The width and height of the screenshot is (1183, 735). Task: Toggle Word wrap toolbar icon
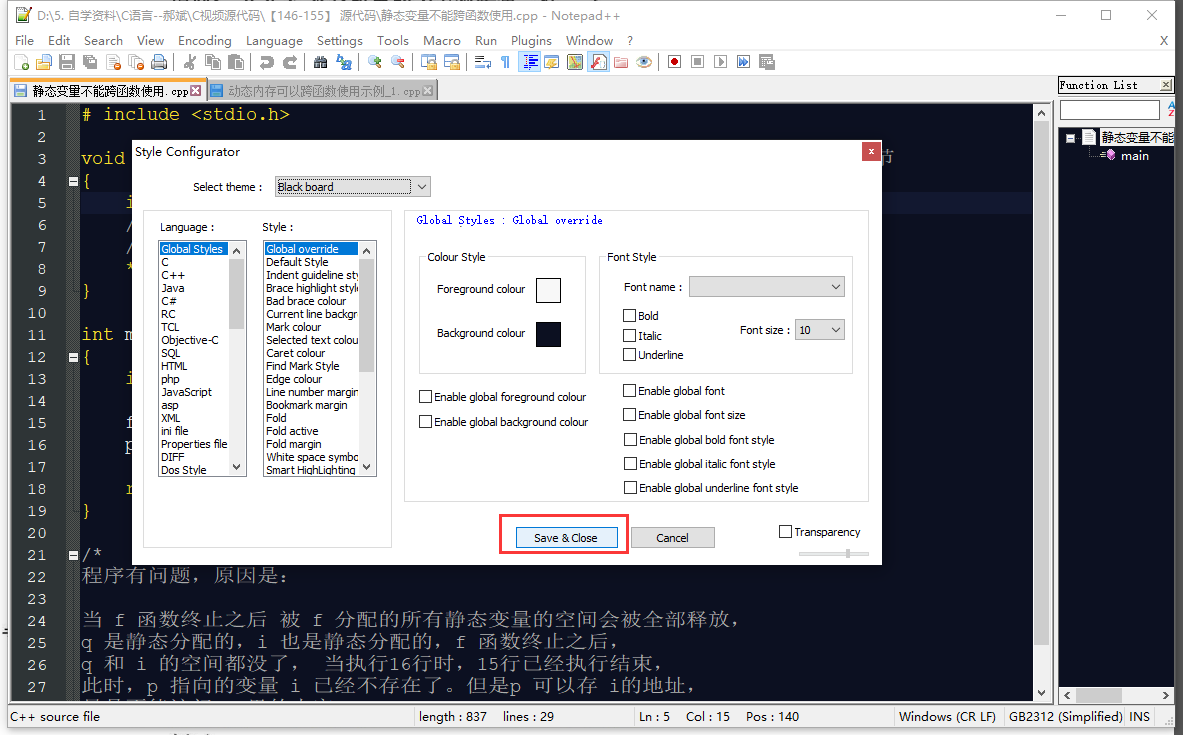[483, 63]
